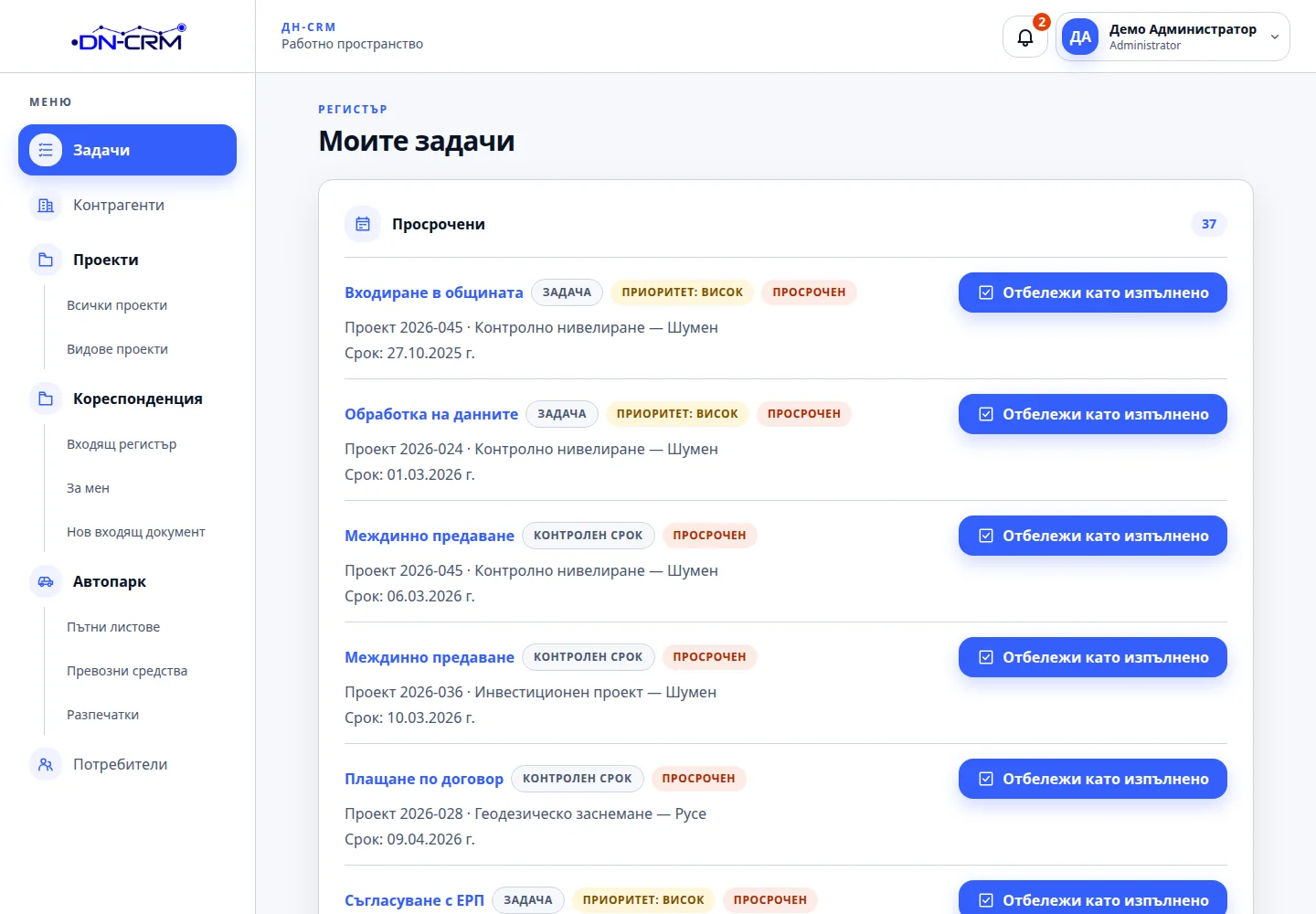The width and height of the screenshot is (1316, 914).
Task: Mark Съгласуване с ЕРП as completed
Action: tap(1093, 898)
